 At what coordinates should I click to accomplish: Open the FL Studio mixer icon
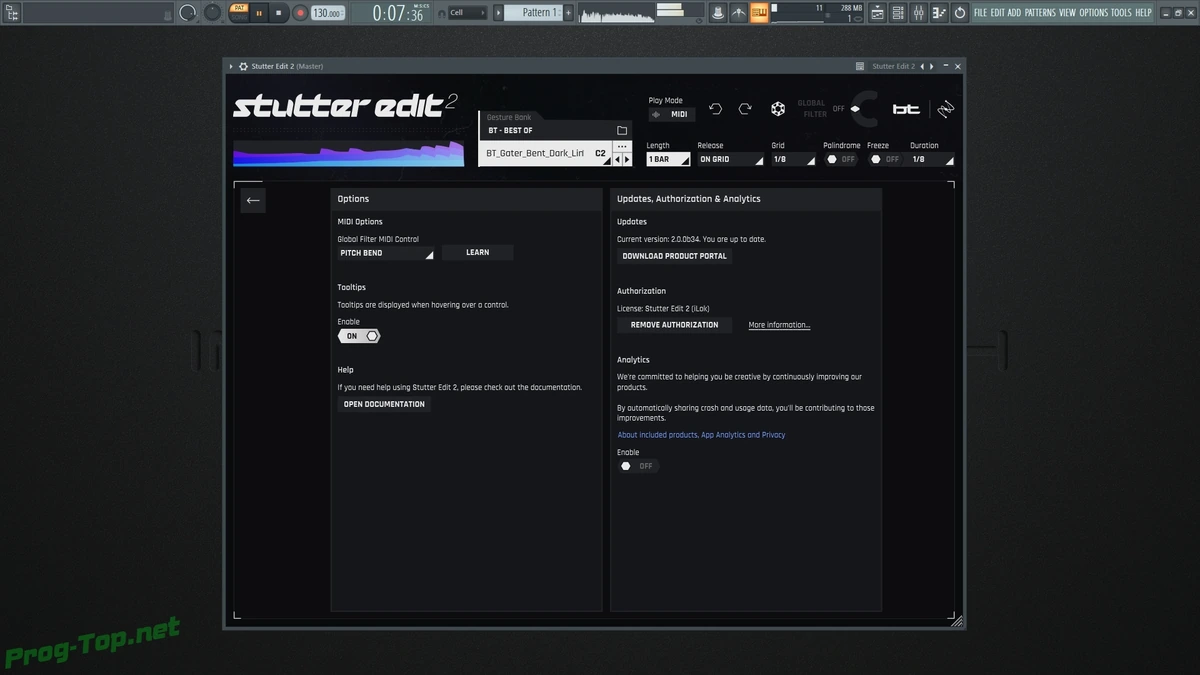(x=919, y=13)
